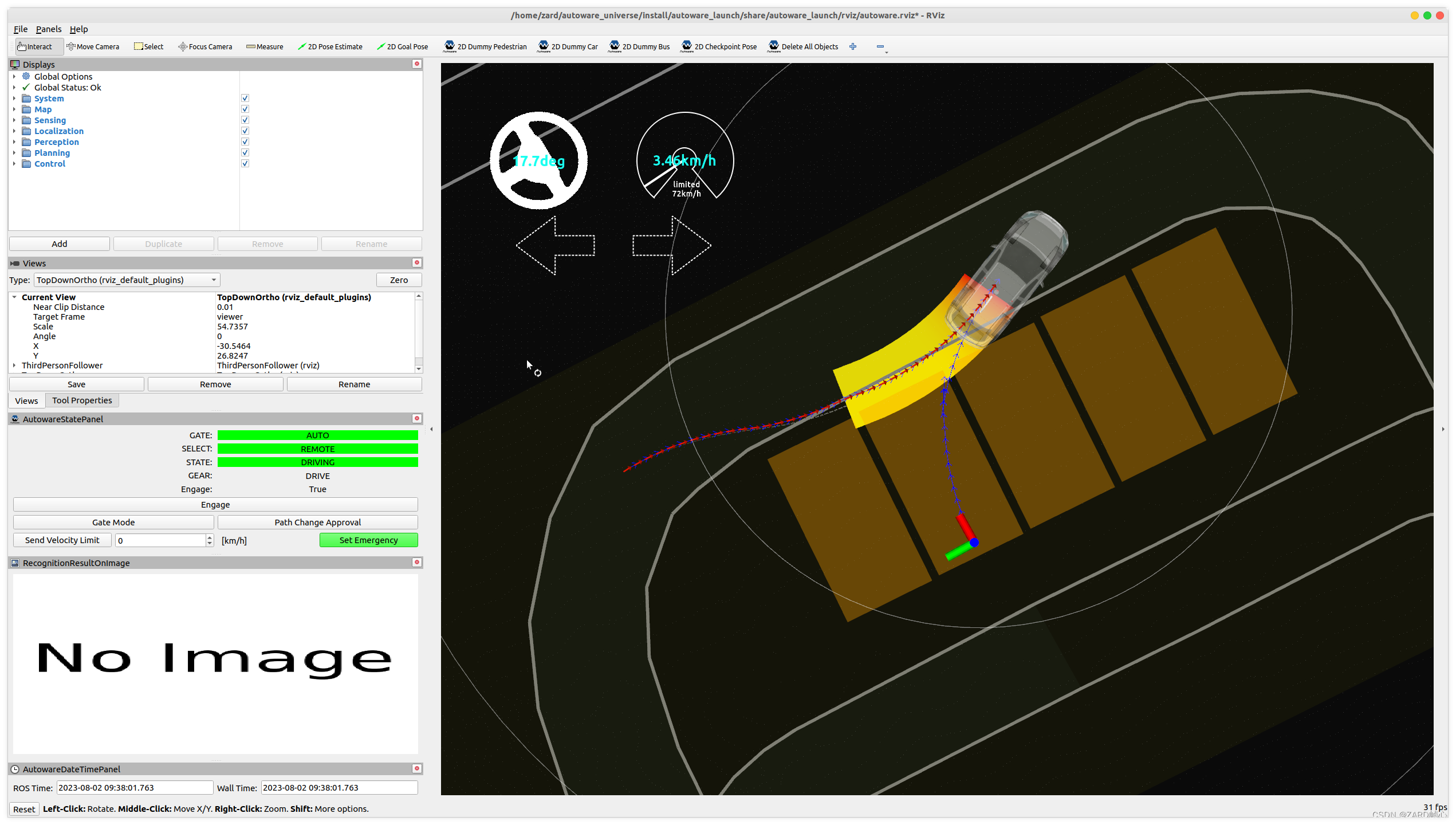
Task: Switch to the Tool Properties tab
Action: 82,400
